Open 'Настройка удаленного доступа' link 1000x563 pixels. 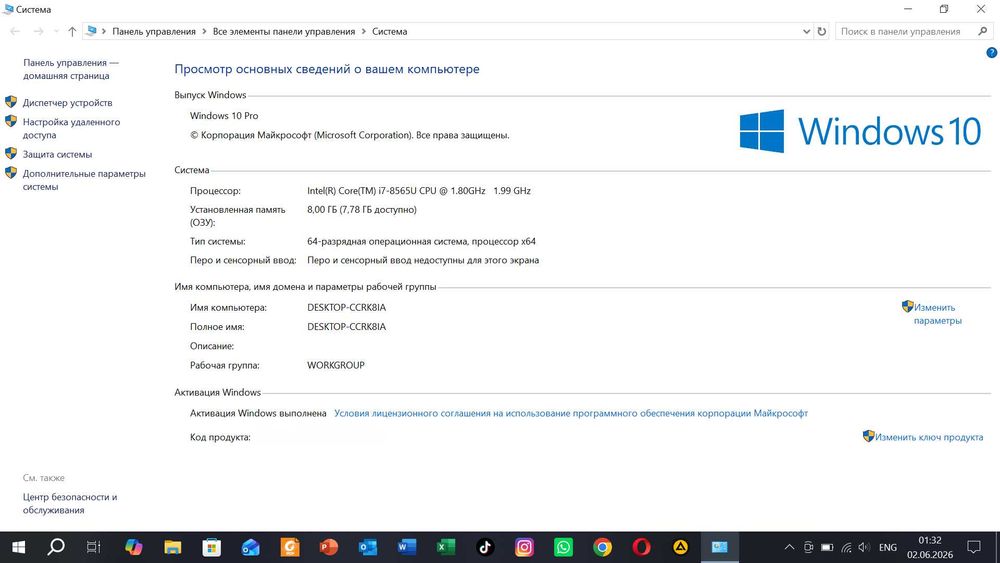(71, 128)
